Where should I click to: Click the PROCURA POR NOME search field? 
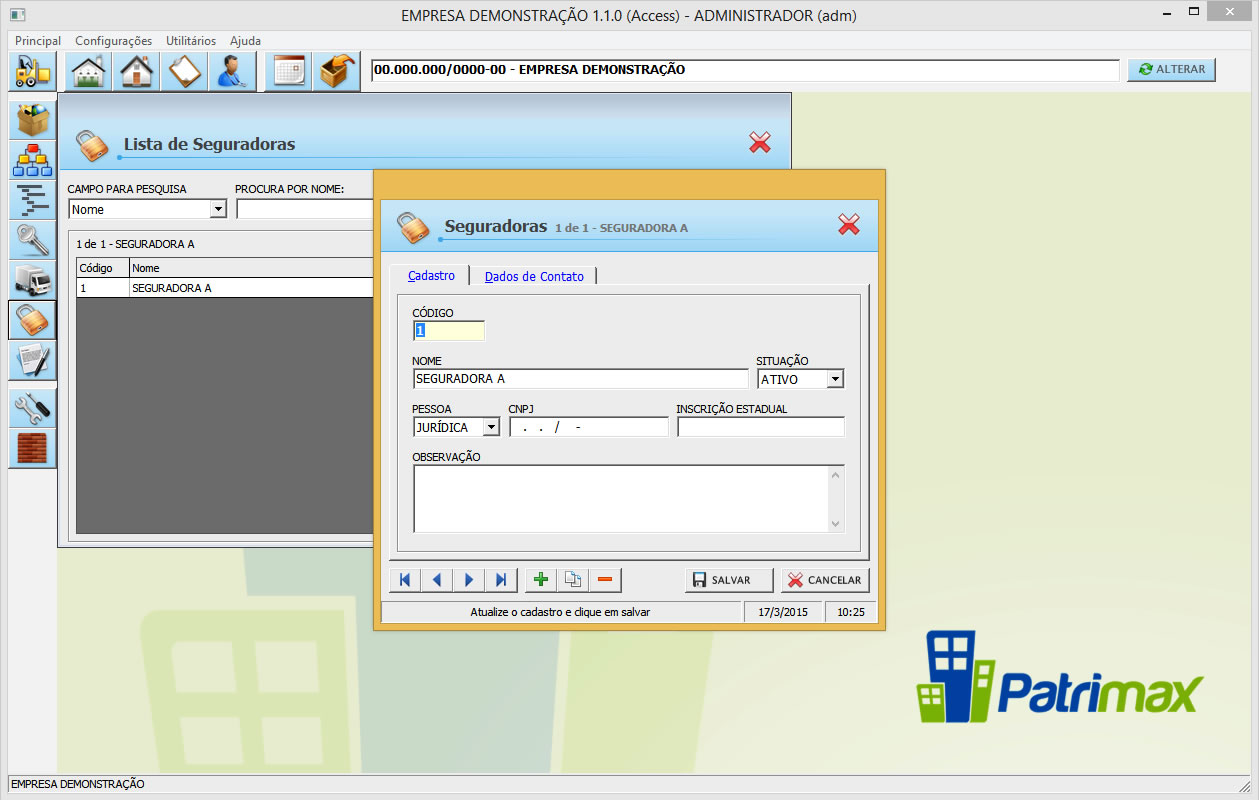point(305,210)
